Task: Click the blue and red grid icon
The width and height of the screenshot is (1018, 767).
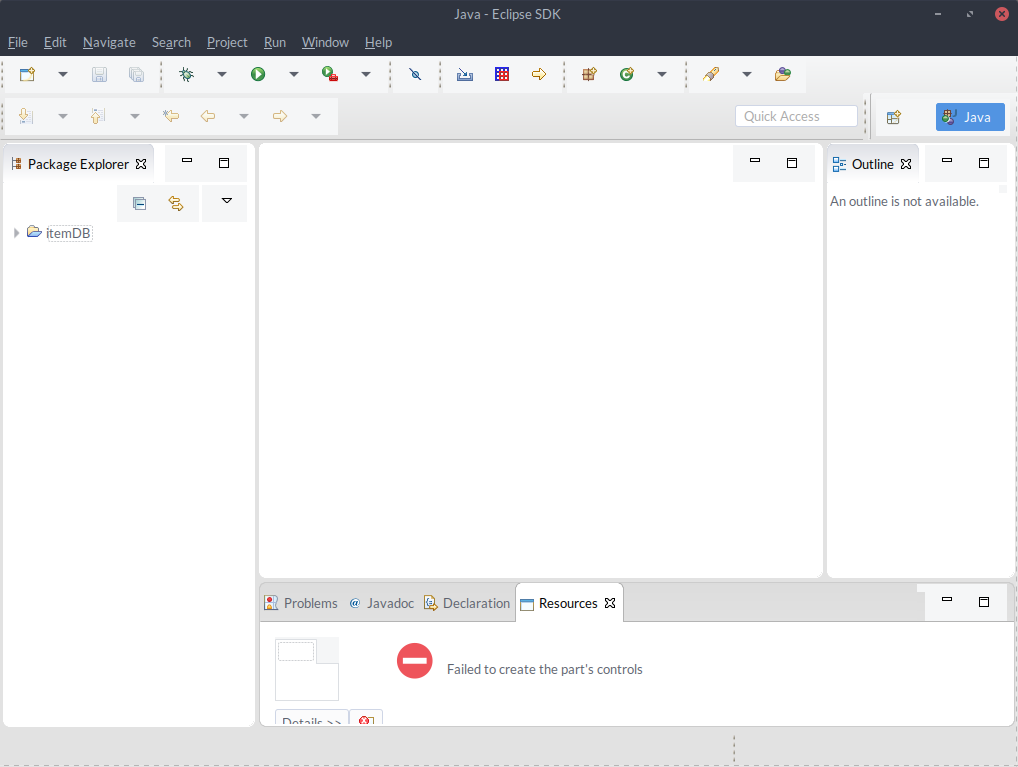Action: pos(502,75)
